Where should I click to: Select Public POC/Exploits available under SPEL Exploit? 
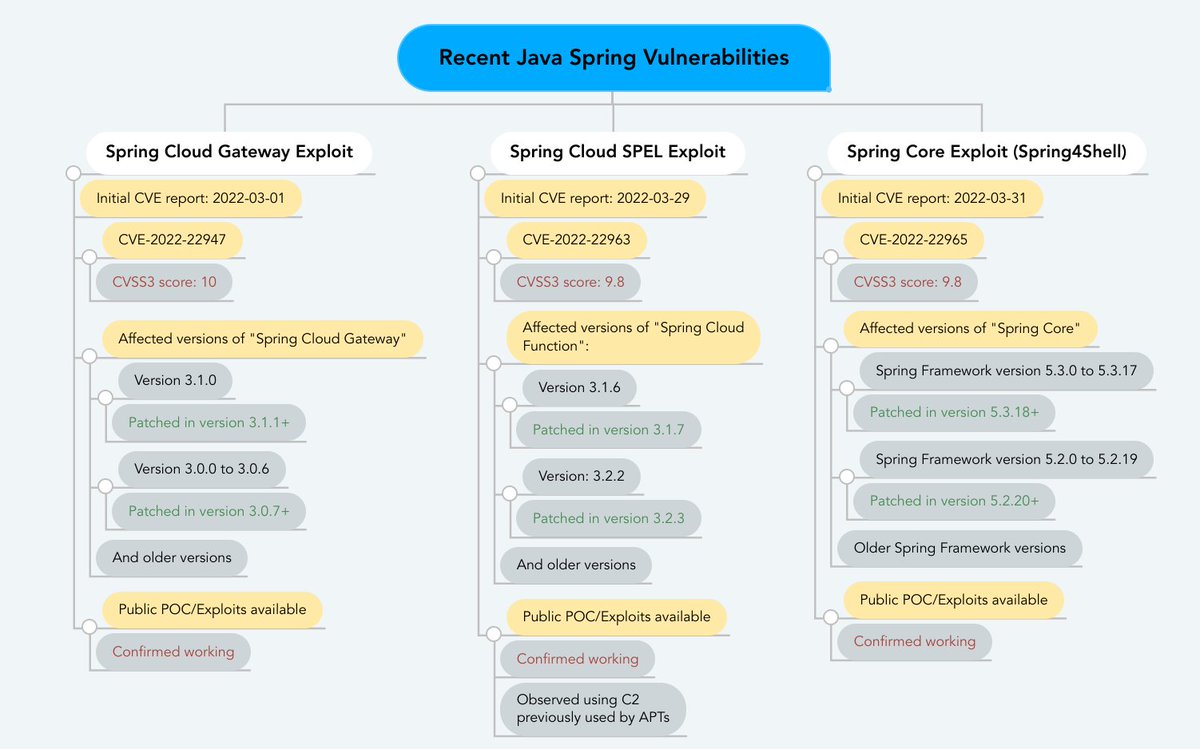click(616, 616)
